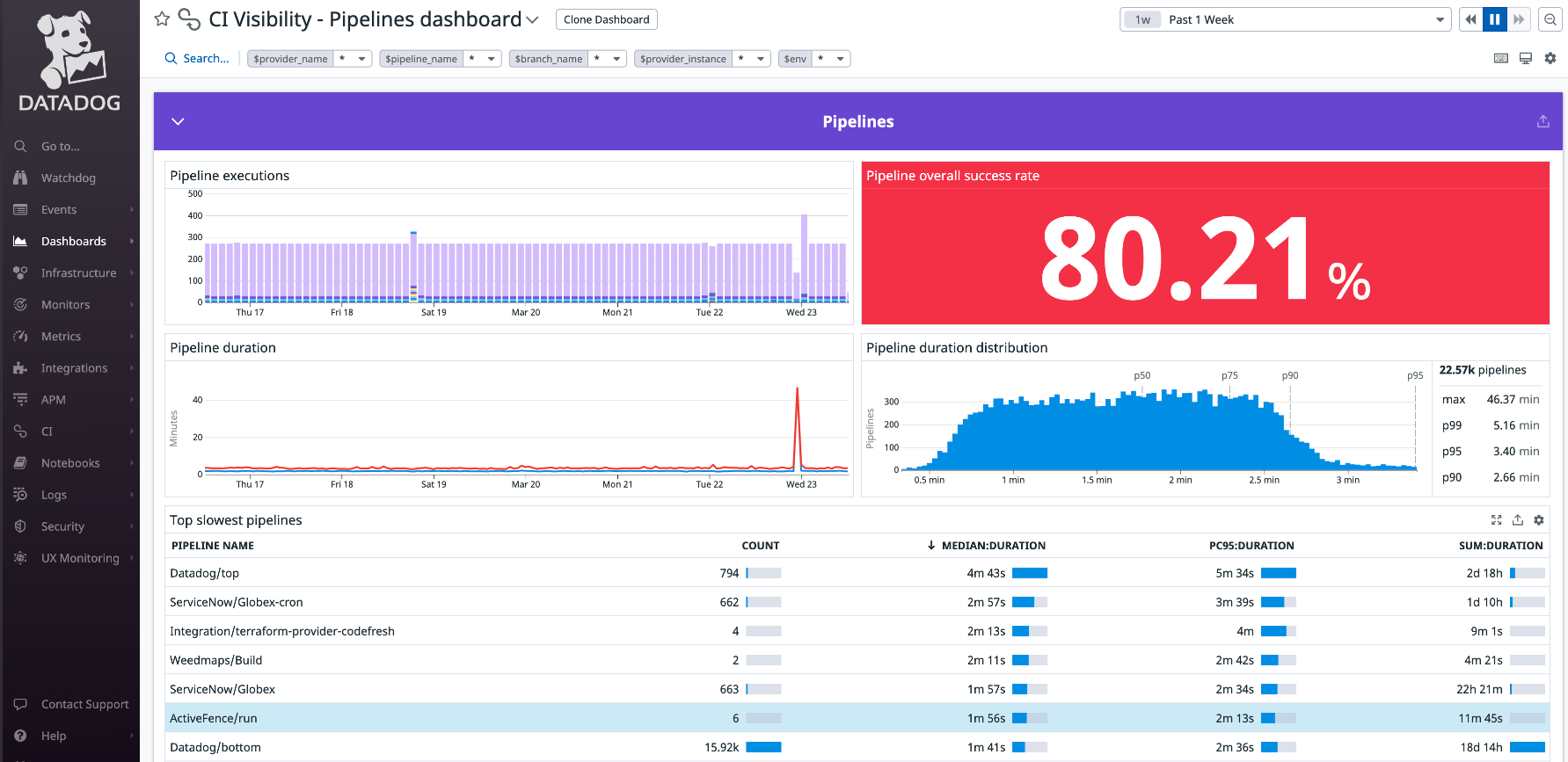
Task: Open the Past 1 Week time range dropdown
Action: click(x=1285, y=19)
